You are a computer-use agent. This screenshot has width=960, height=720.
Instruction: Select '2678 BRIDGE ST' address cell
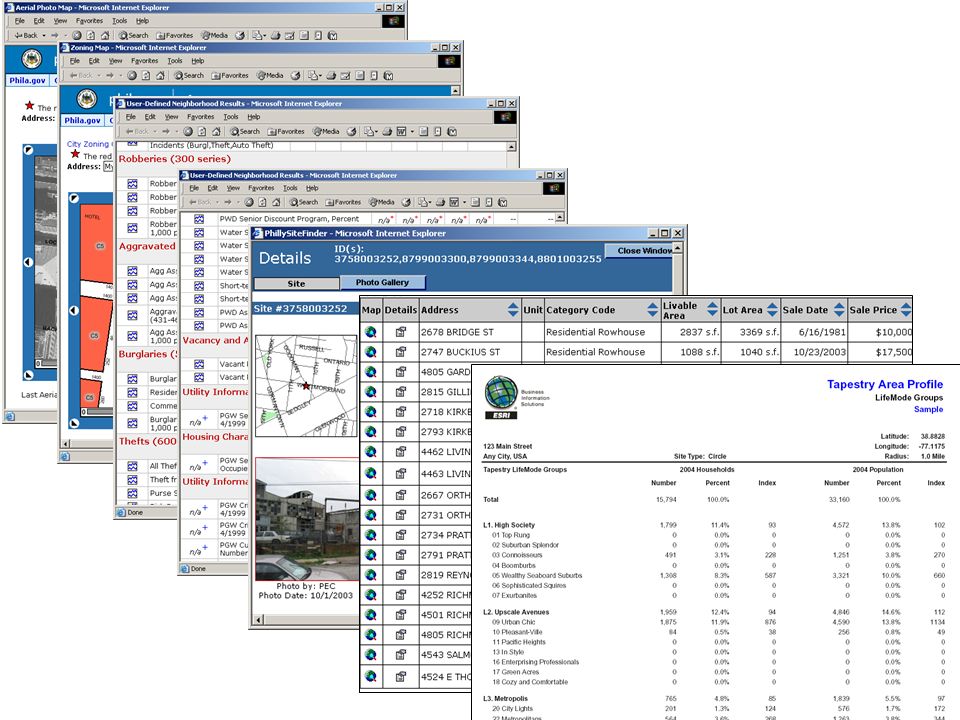470,332
